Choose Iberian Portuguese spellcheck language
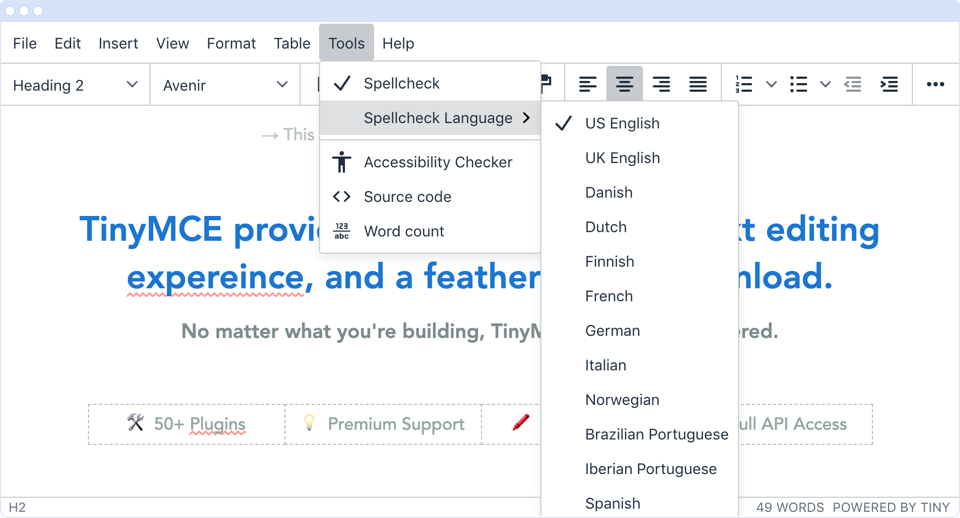 tap(640, 469)
